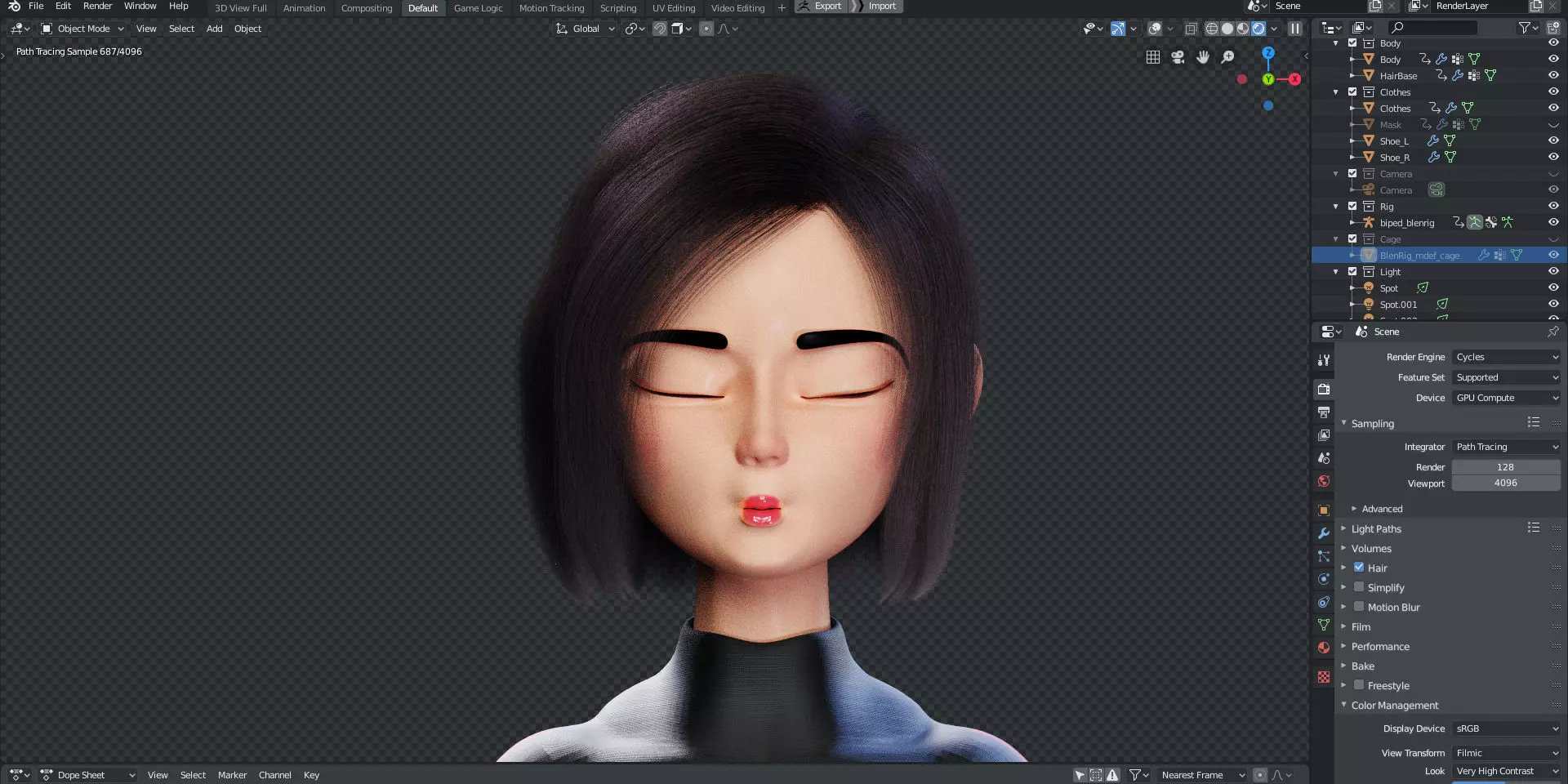The width and height of the screenshot is (1568, 784).
Task: Open the Material properties tab
Action: tap(1324, 648)
